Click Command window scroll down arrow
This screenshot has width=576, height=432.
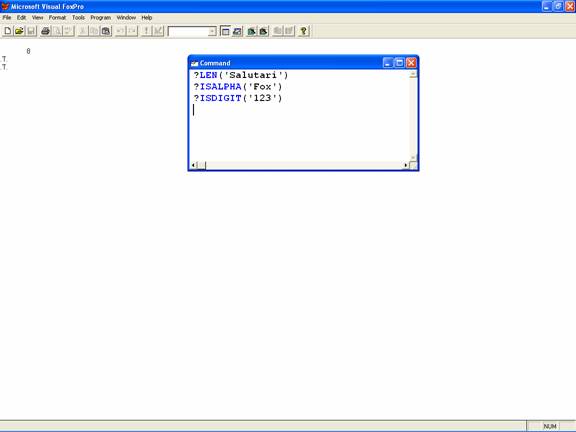tap(413, 158)
